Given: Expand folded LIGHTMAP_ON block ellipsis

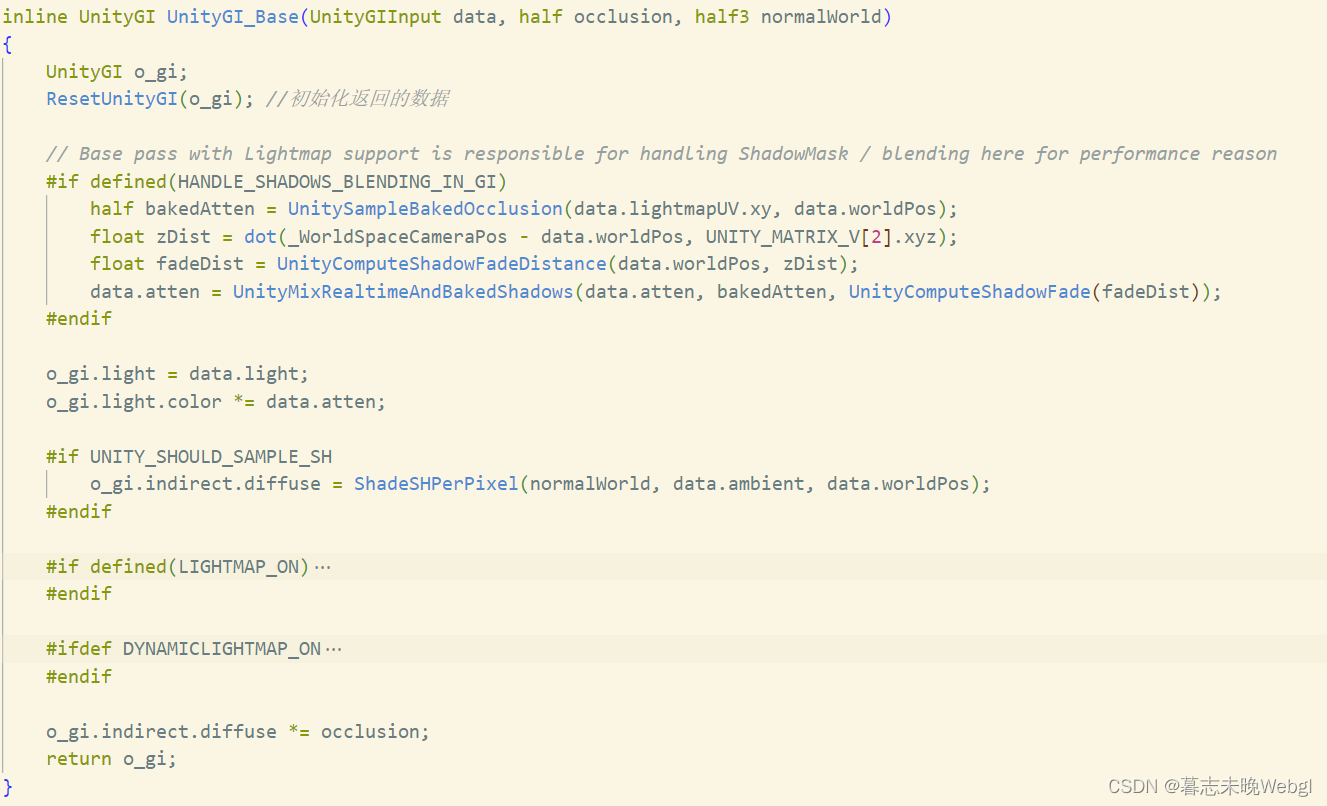Looking at the screenshot, I should coord(323,567).
